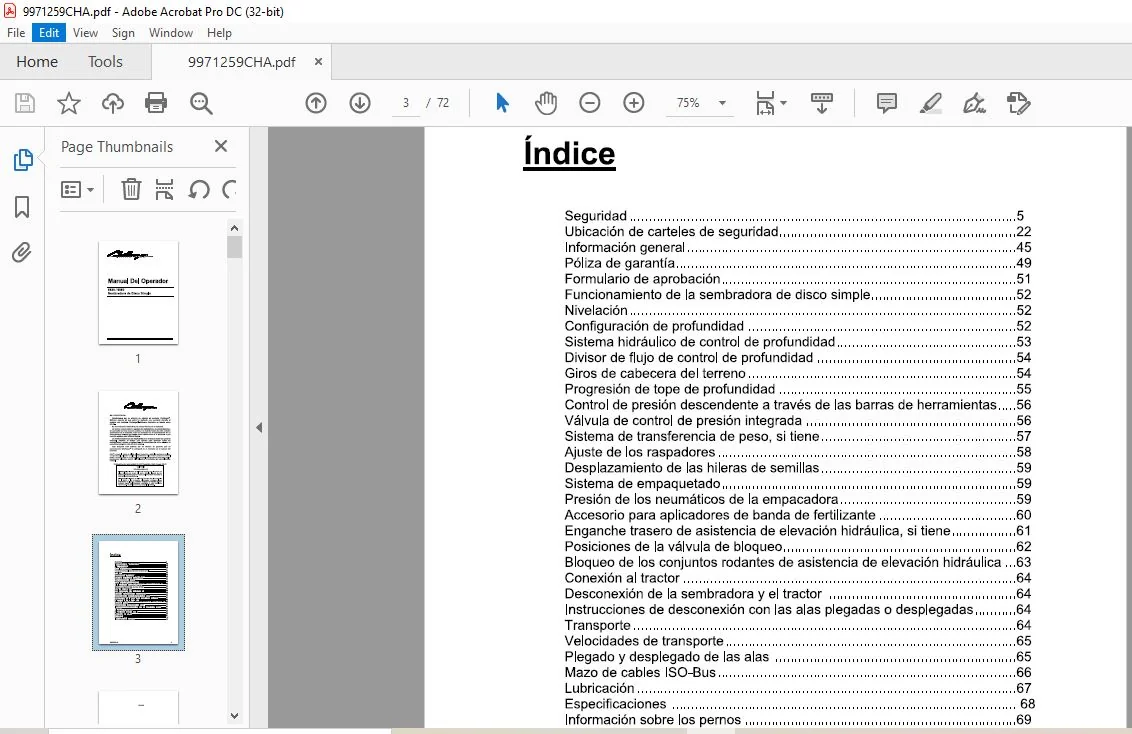Collapse the navigation pane with the arrow
The width and height of the screenshot is (1132, 734).
click(259, 427)
